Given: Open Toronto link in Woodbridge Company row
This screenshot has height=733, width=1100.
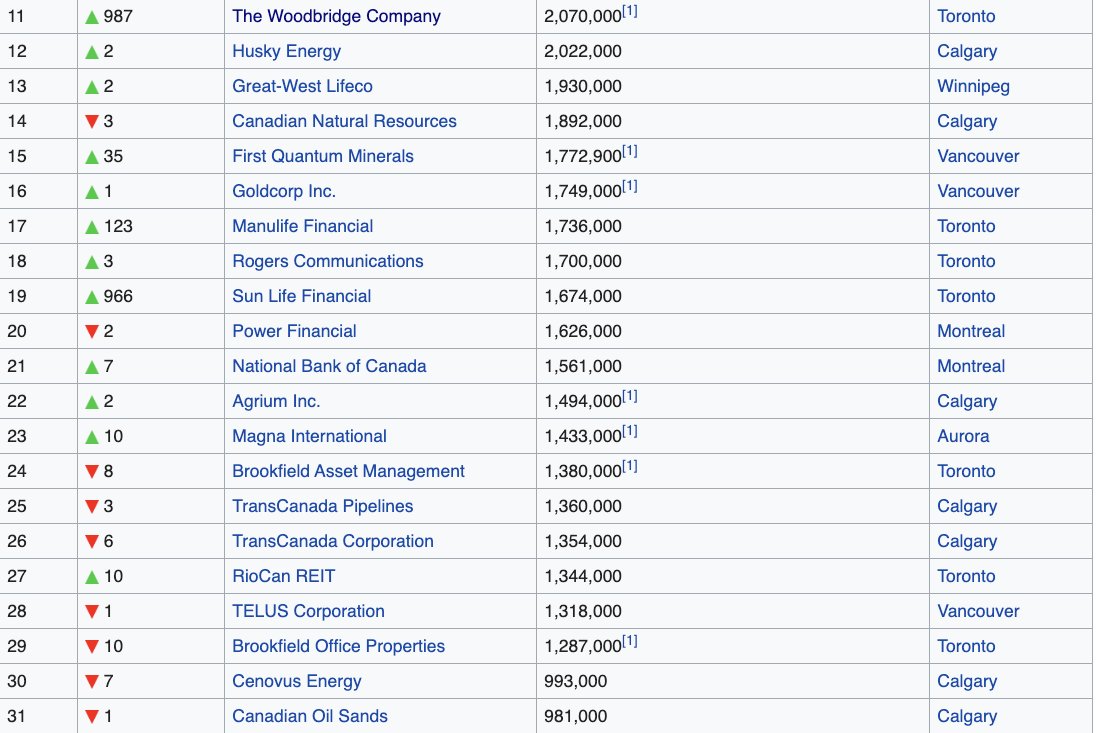Looking at the screenshot, I should (x=966, y=16).
